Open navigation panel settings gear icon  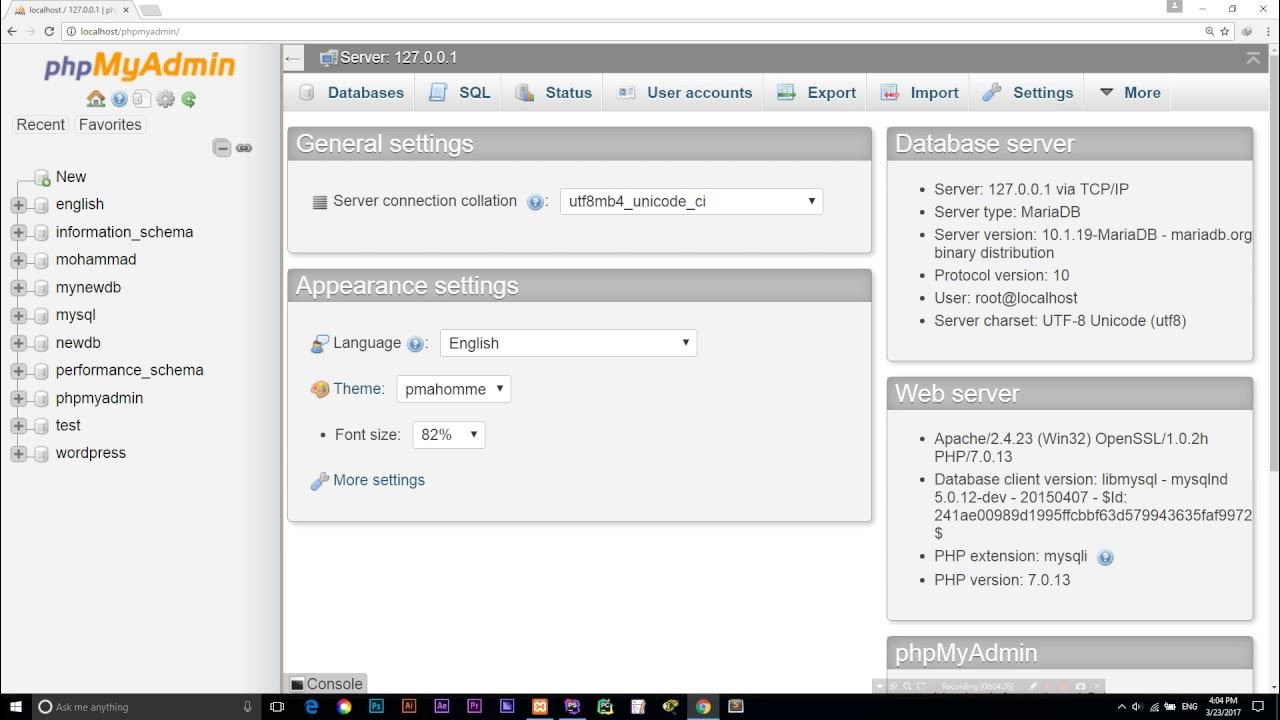tap(166, 99)
